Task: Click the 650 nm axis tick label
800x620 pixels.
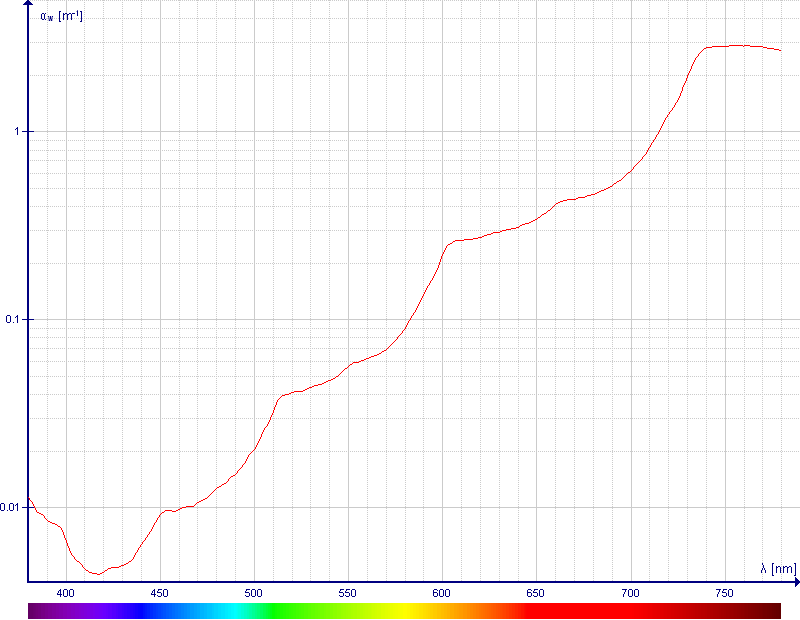Action: tap(536, 592)
